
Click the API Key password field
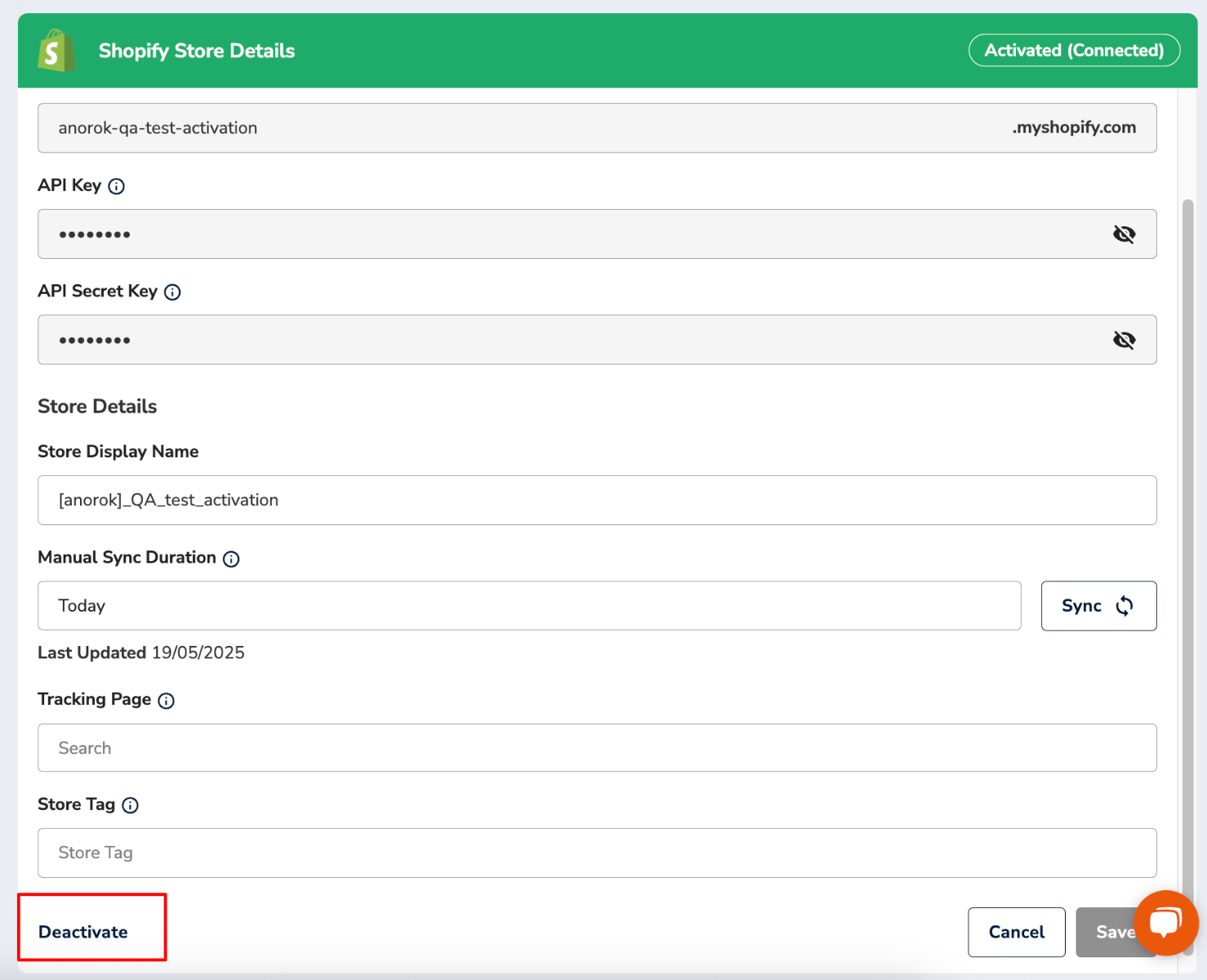(x=597, y=234)
